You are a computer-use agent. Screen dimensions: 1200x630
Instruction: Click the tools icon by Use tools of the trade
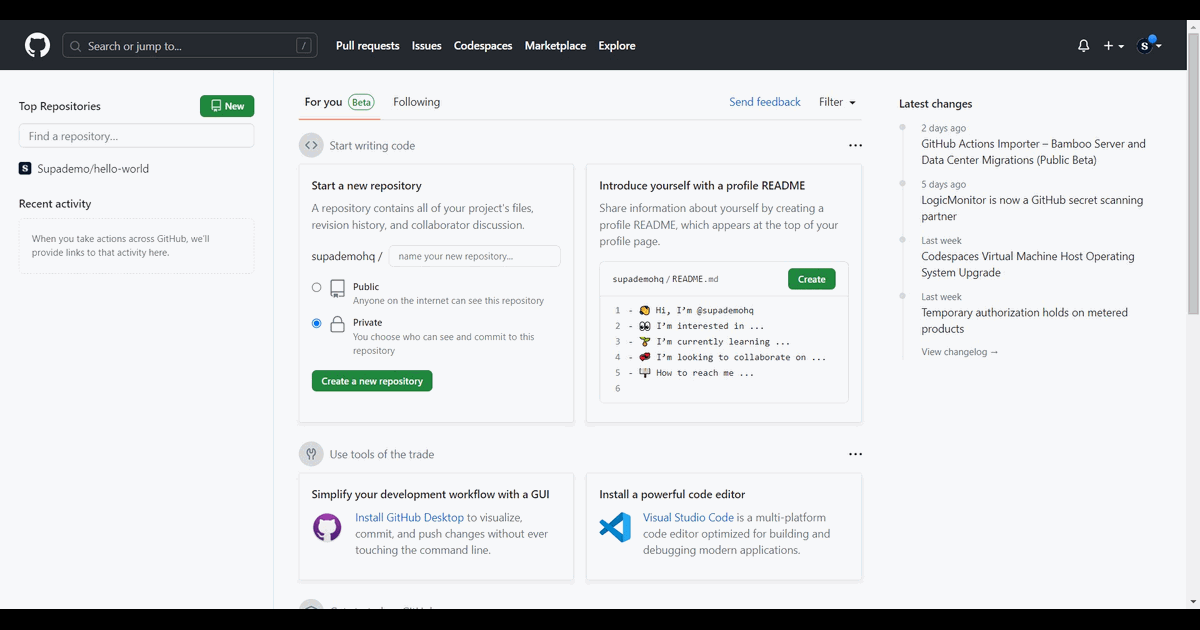coord(311,454)
